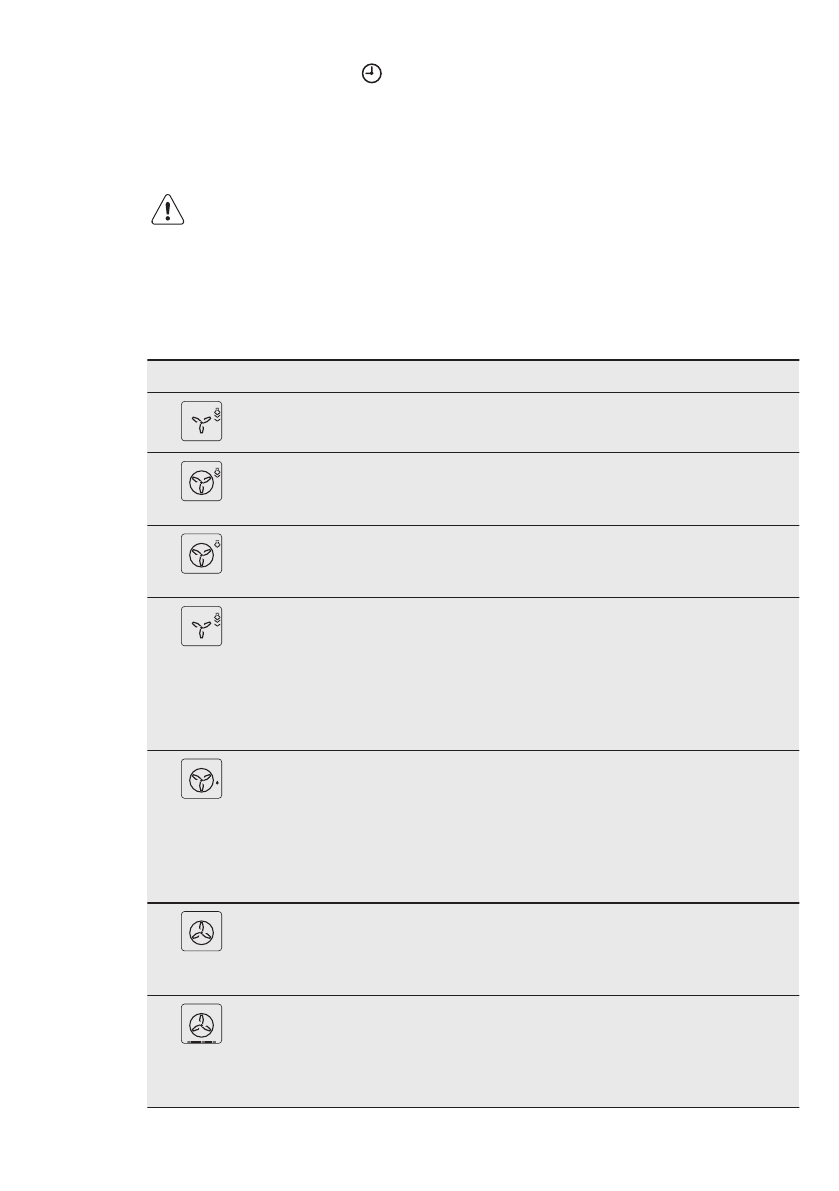Click the heat bar under the last fan icon
The image size is (839, 1191).
(x=201, y=1041)
